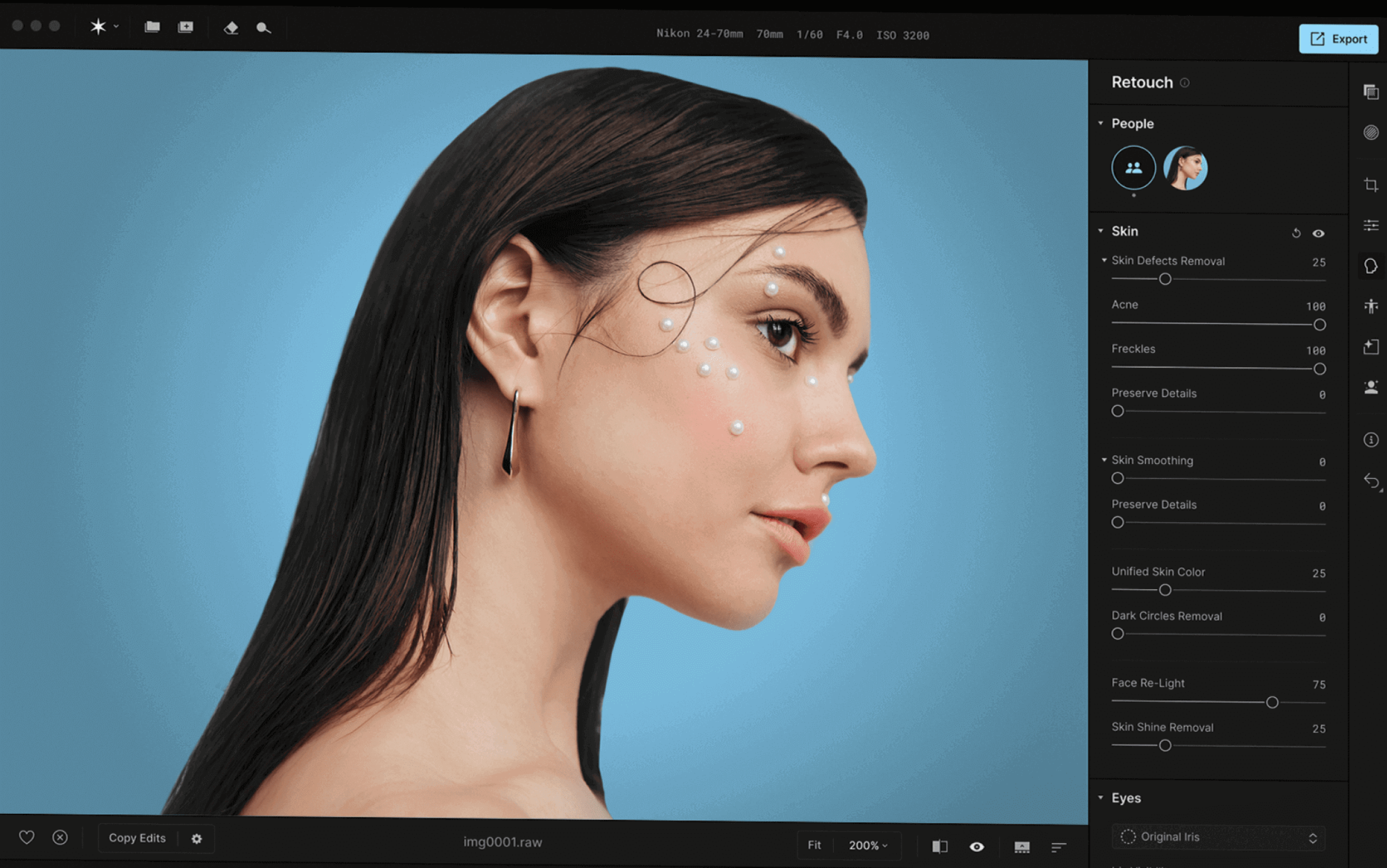
Task: Open the adjustments sliders panel icon
Action: (1371, 226)
